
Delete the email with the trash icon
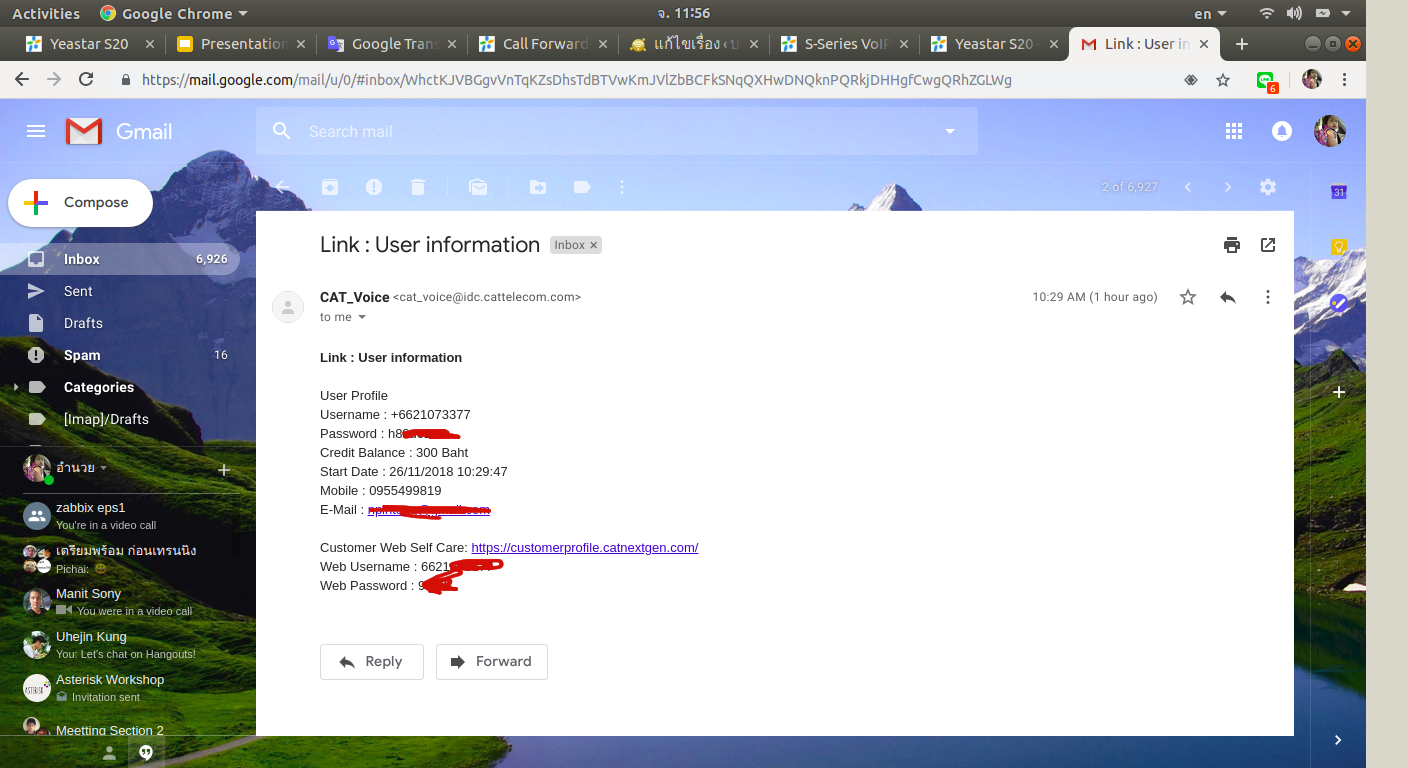[x=418, y=187]
